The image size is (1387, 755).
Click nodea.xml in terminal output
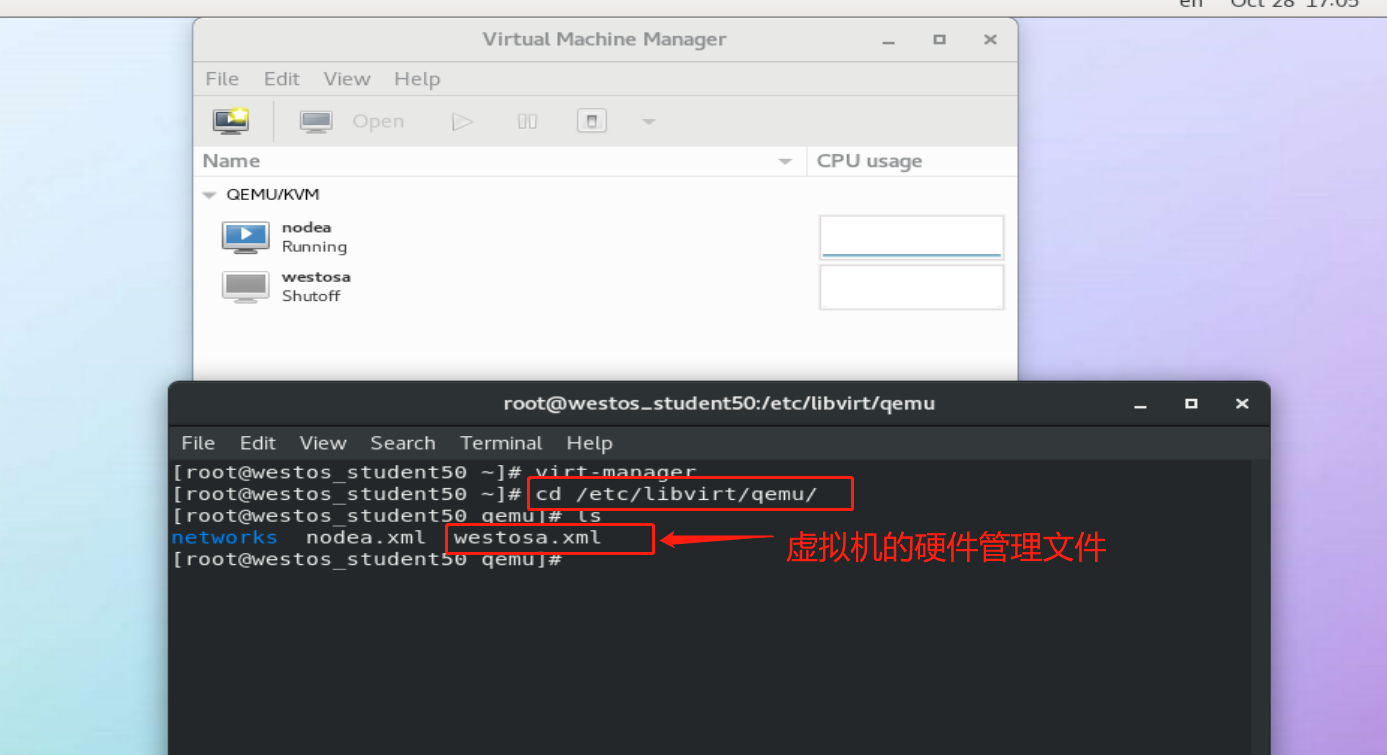[x=366, y=538]
